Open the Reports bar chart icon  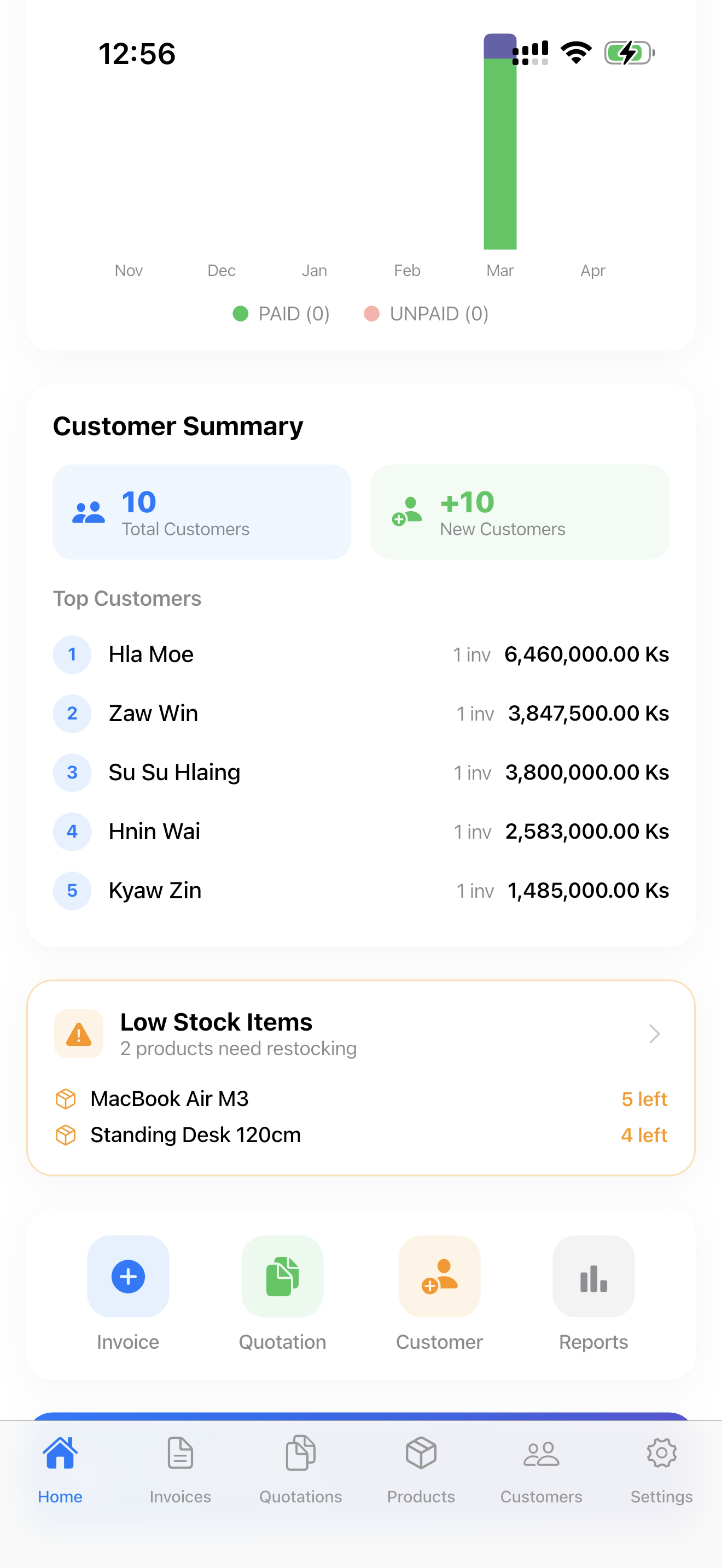pyautogui.click(x=593, y=1276)
